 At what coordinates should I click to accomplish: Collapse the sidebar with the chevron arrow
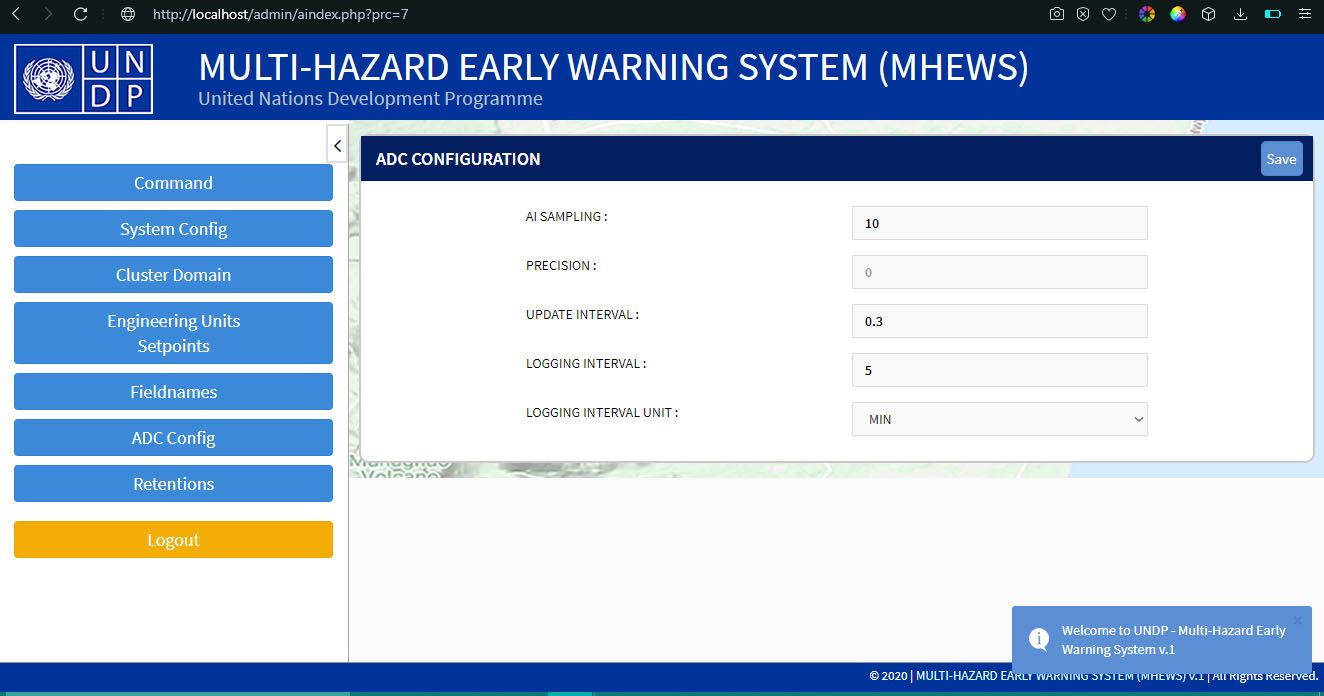tap(338, 146)
